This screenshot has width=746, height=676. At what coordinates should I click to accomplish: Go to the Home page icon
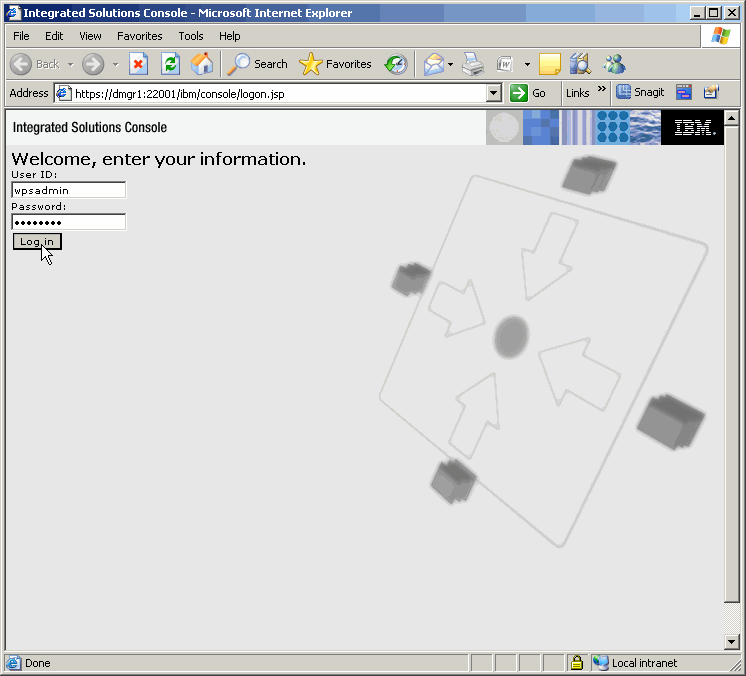tap(201, 64)
